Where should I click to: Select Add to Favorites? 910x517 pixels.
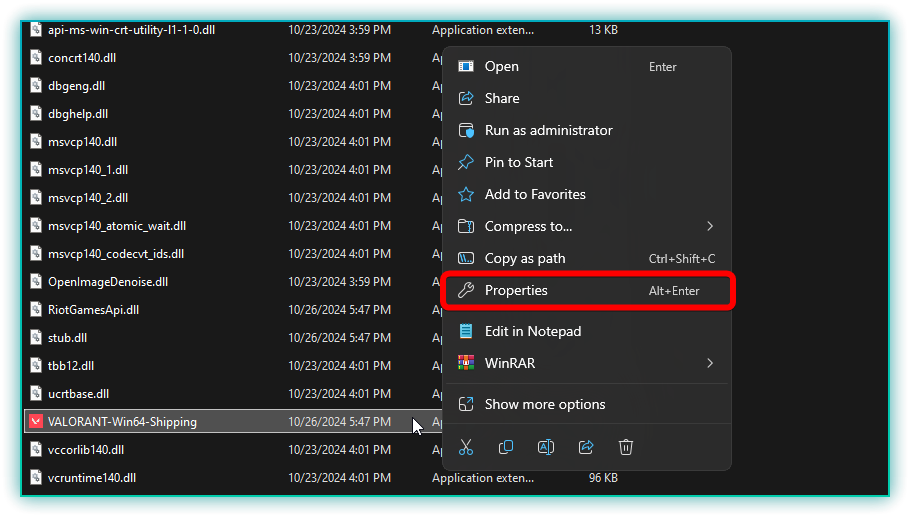586,194
